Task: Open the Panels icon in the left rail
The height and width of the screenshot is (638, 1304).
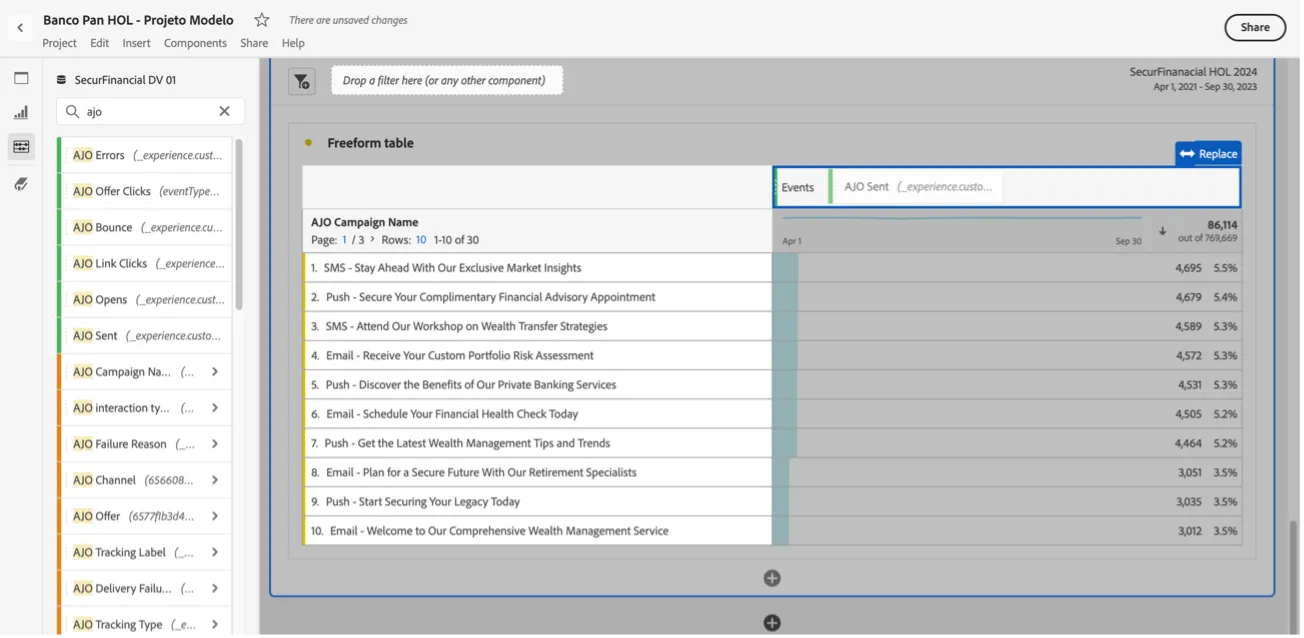Action: coord(21,78)
